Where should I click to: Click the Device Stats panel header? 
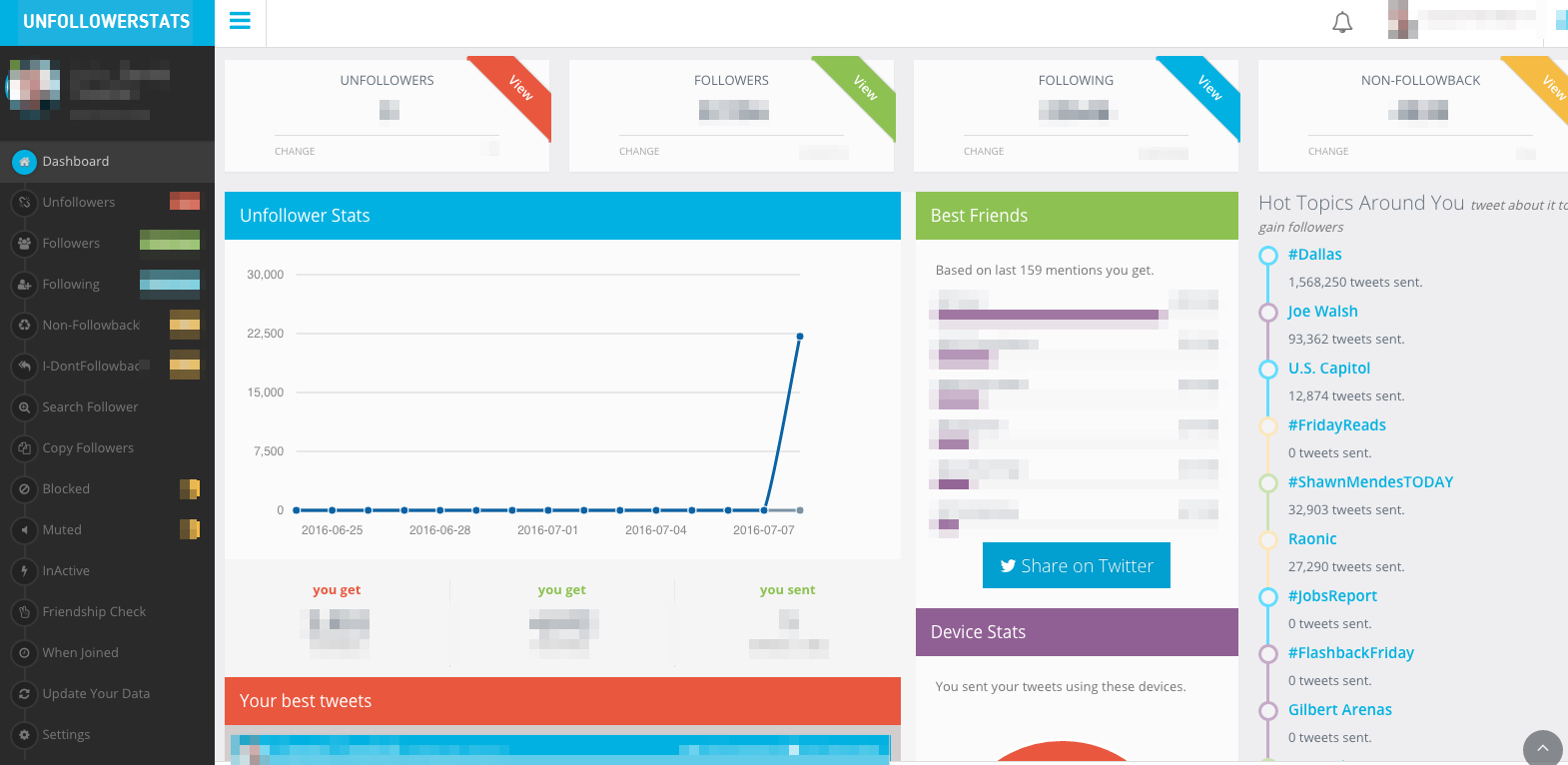(1077, 632)
